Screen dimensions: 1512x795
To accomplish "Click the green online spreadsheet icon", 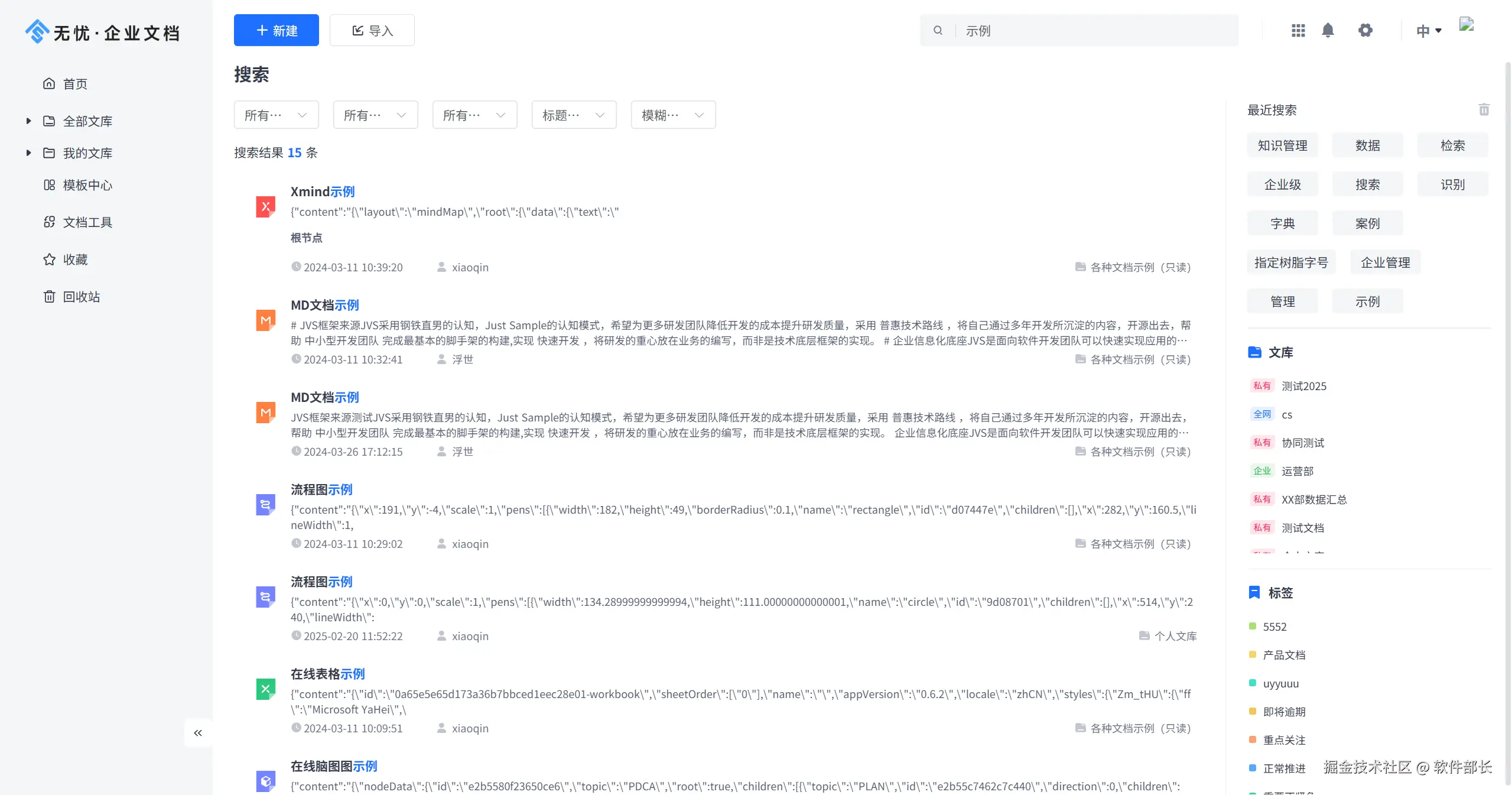I will click(x=265, y=689).
